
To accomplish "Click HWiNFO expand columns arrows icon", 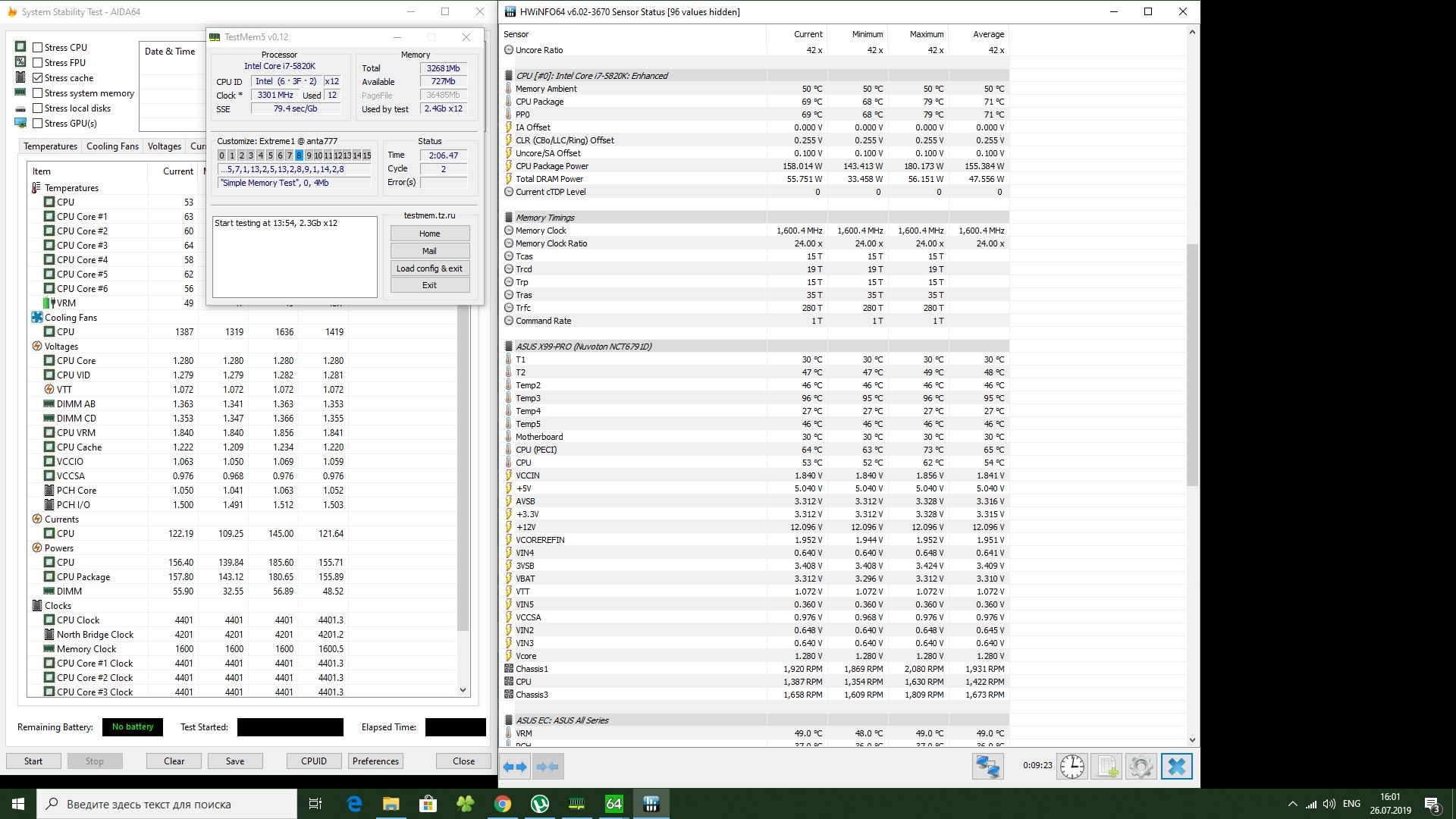I will 515,767.
